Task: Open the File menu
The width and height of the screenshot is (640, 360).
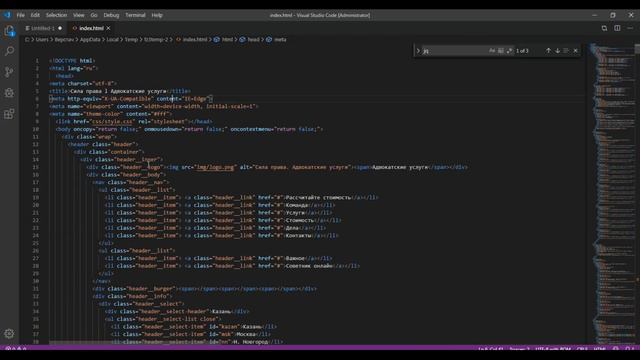Action: [x=20, y=15]
